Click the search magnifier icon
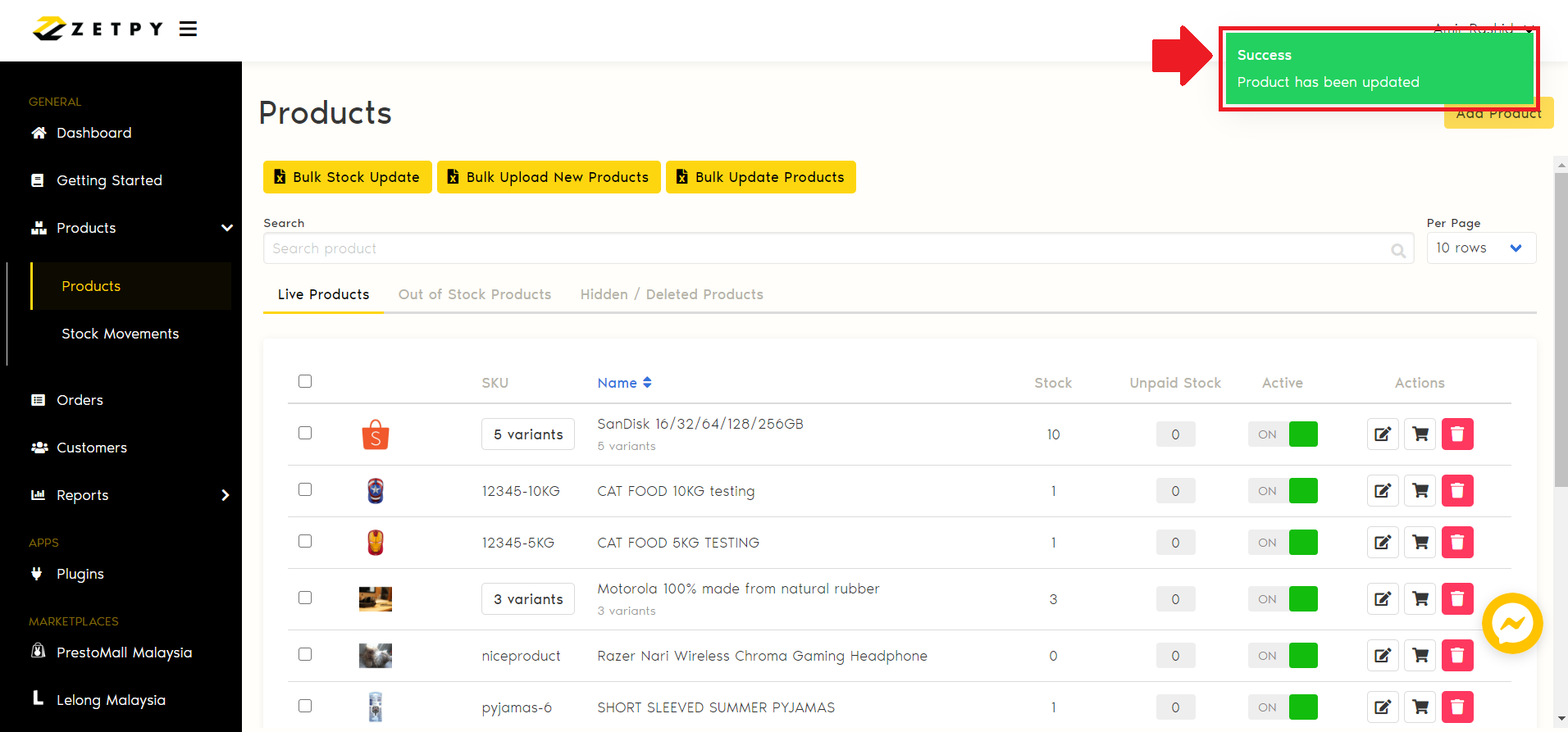The image size is (1568, 732). click(1398, 250)
